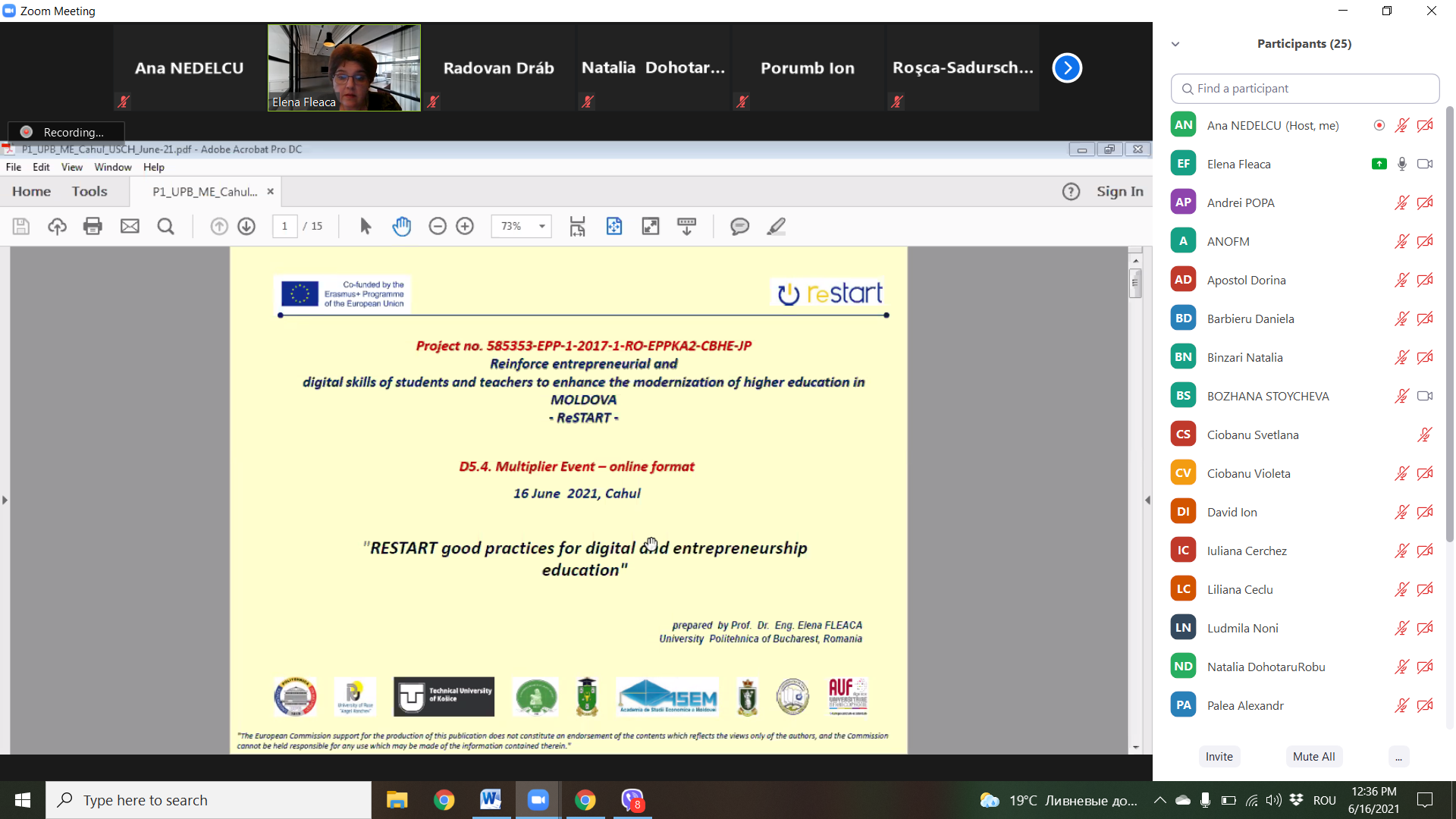Click the scrolling mode page icon
1456x819 pixels.
pyautogui.click(x=578, y=226)
